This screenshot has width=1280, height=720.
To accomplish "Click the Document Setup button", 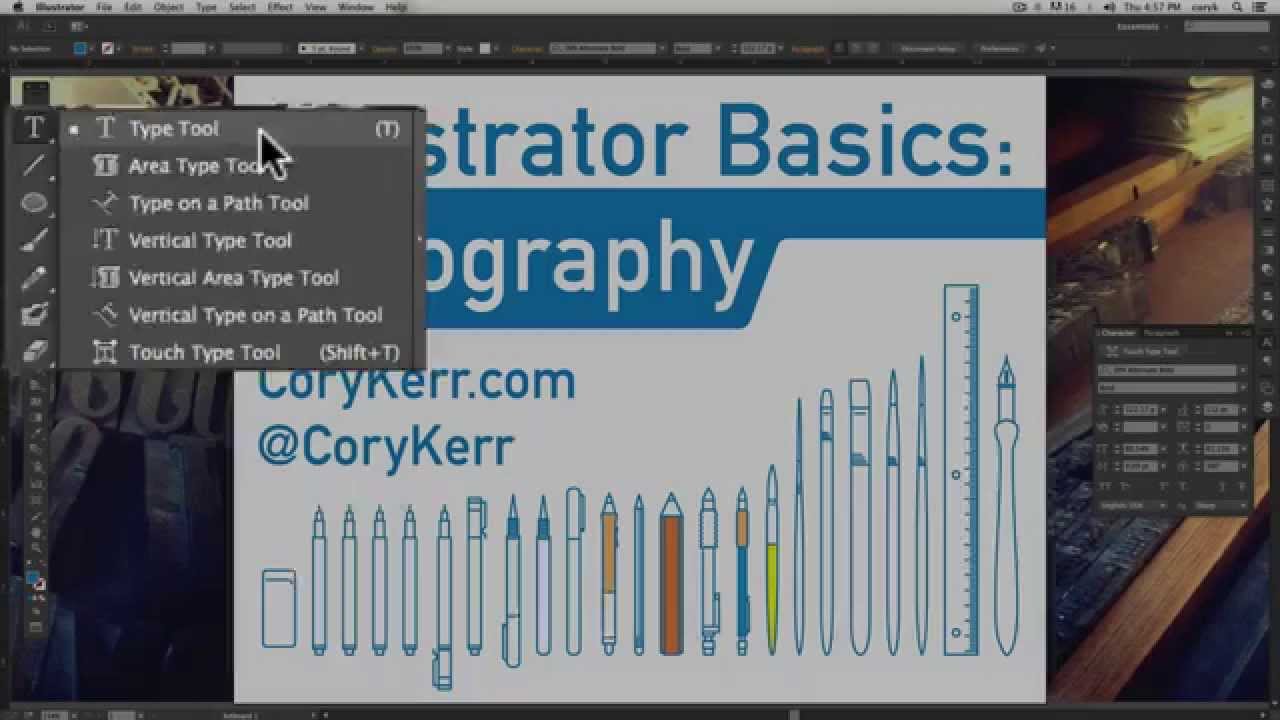I will point(929,48).
